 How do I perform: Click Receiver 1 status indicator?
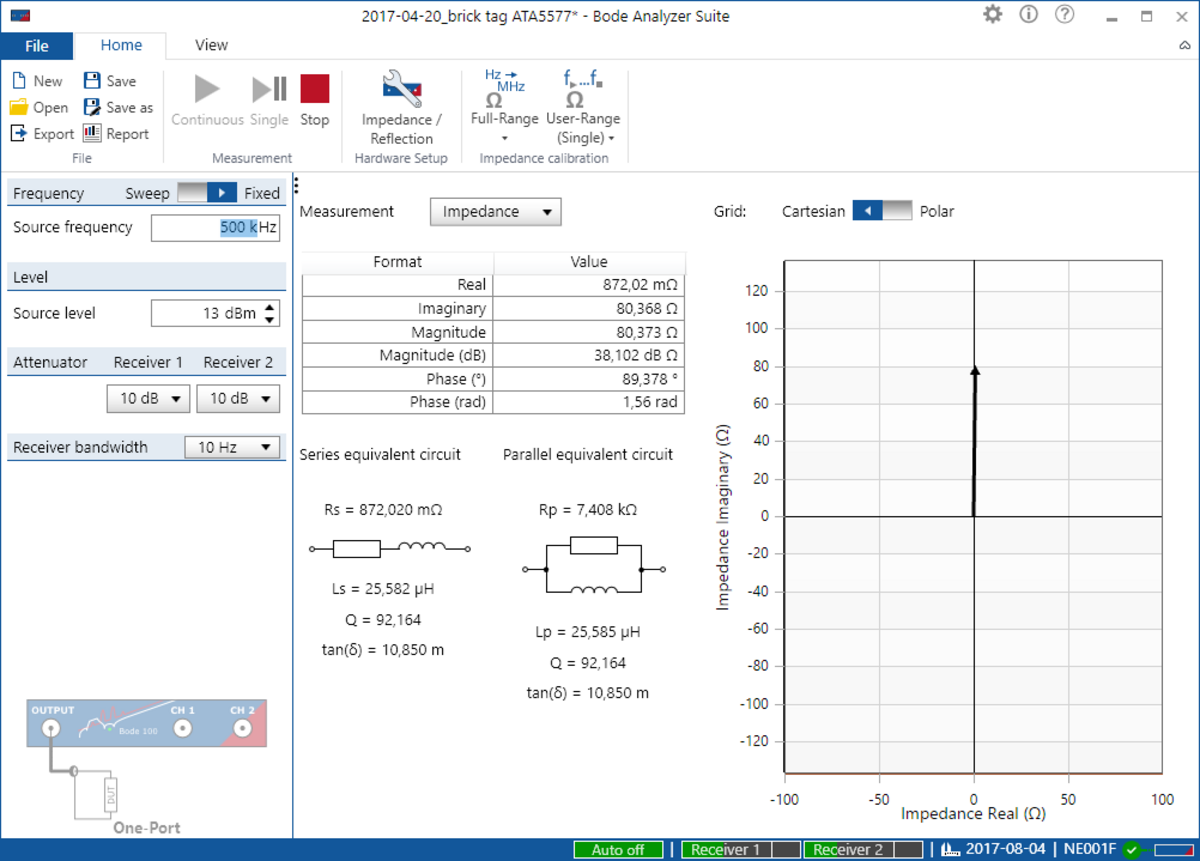740,850
